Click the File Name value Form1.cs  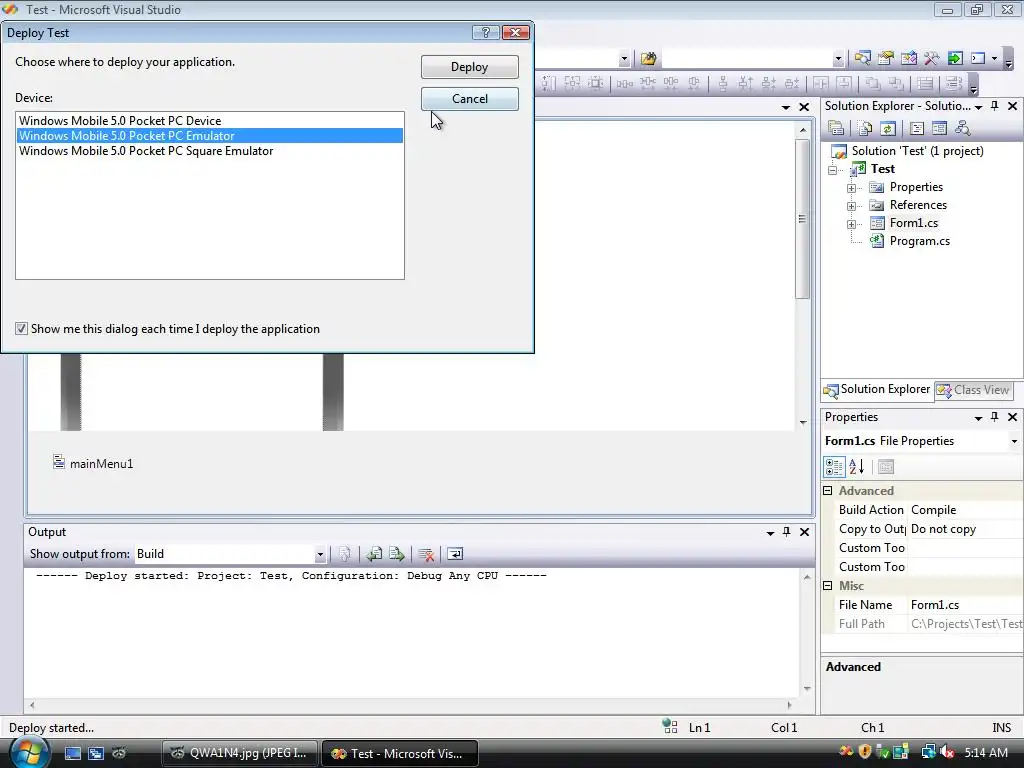pyautogui.click(x=965, y=605)
